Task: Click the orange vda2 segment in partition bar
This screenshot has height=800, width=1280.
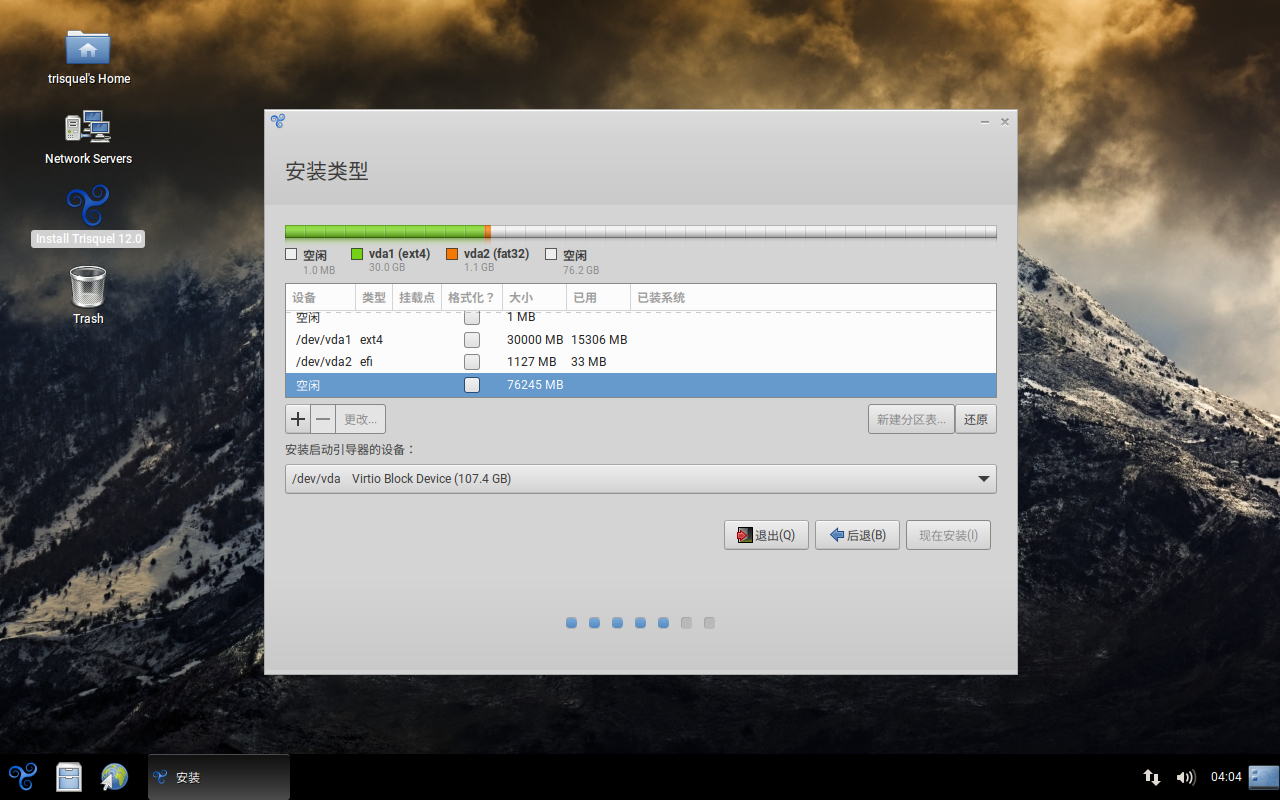Action: pos(488,232)
